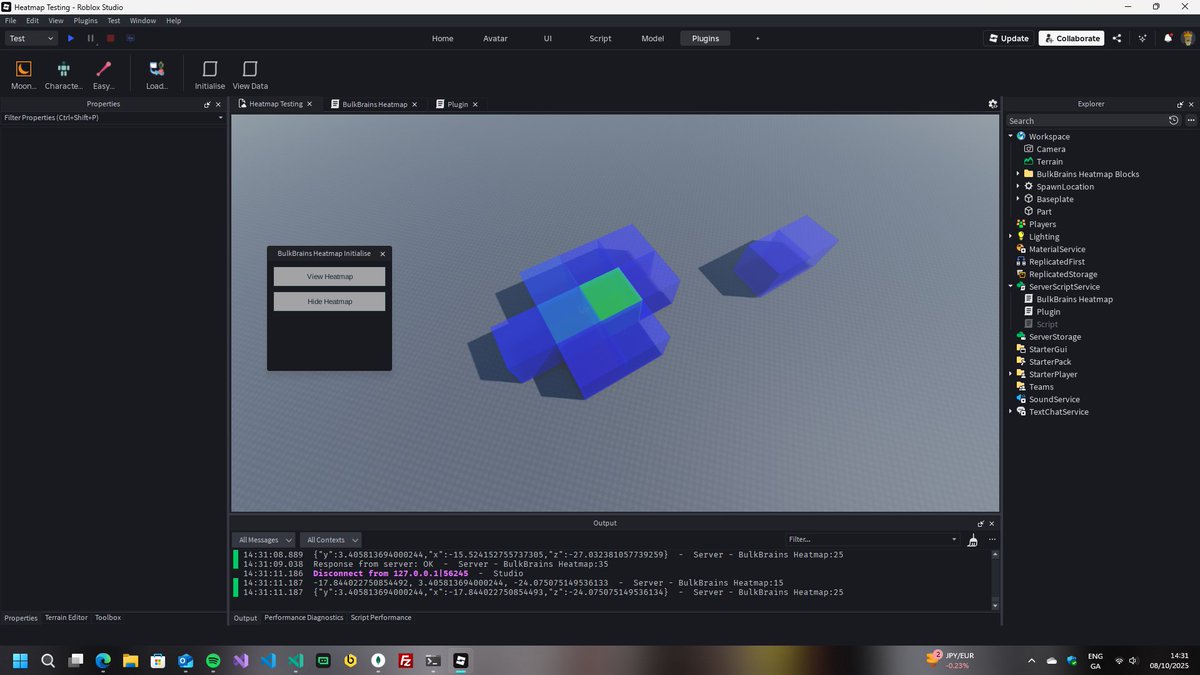Expand the Lighting service node
Viewport: 1200px width, 675px height.
click(x=1010, y=236)
